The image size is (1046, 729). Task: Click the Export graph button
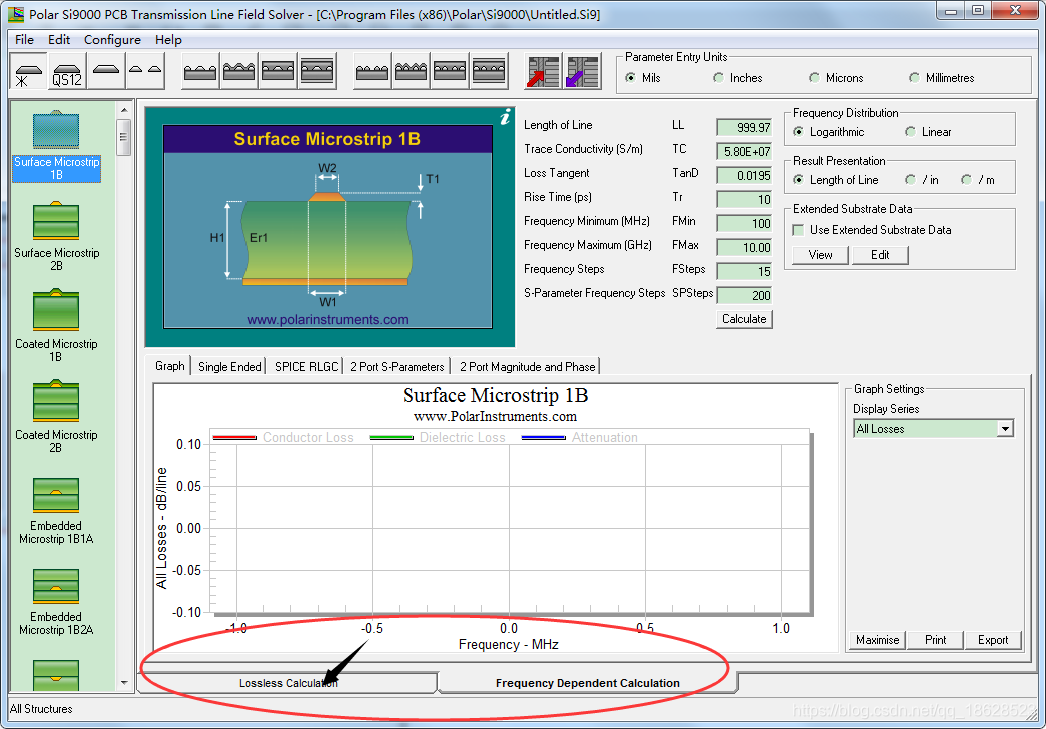(x=993, y=640)
